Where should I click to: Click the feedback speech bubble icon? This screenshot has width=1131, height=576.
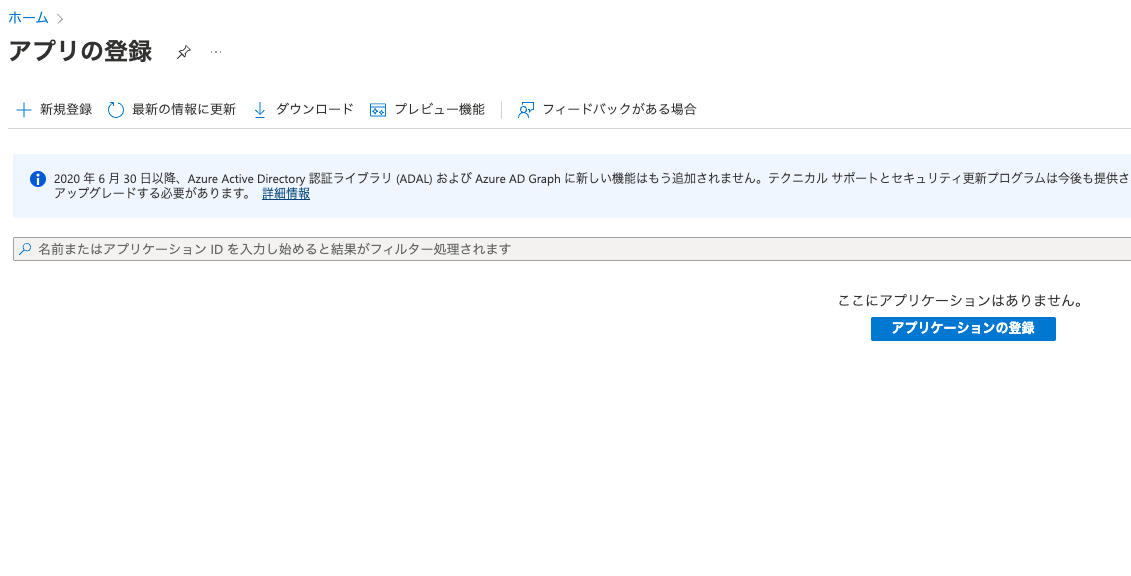click(525, 109)
